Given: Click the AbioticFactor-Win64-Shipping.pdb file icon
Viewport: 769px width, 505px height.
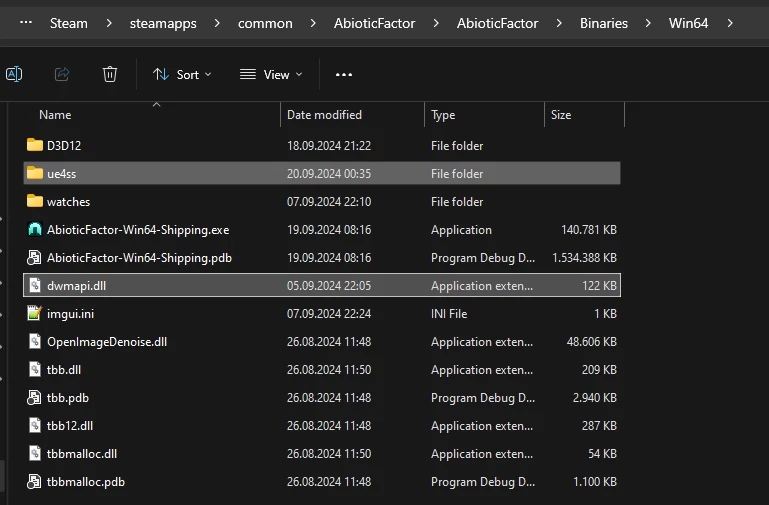Looking at the screenshot, I should pyautogui.click(x=34, y=257).
